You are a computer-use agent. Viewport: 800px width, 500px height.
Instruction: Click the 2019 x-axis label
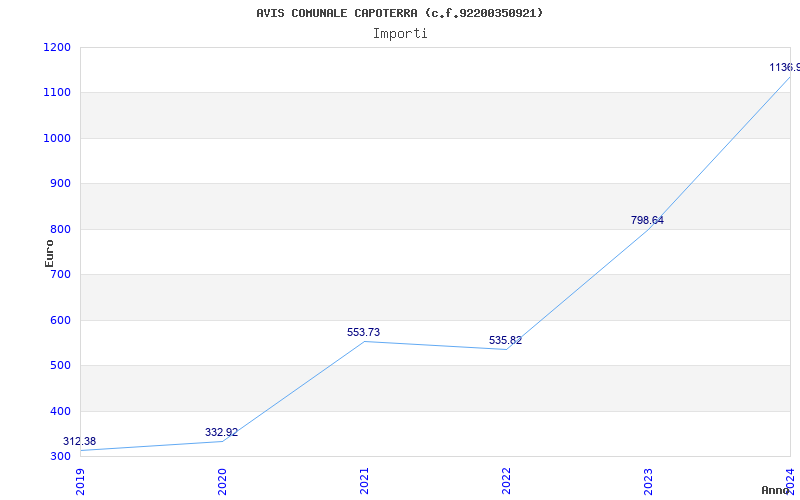click(x=80, y=482)
